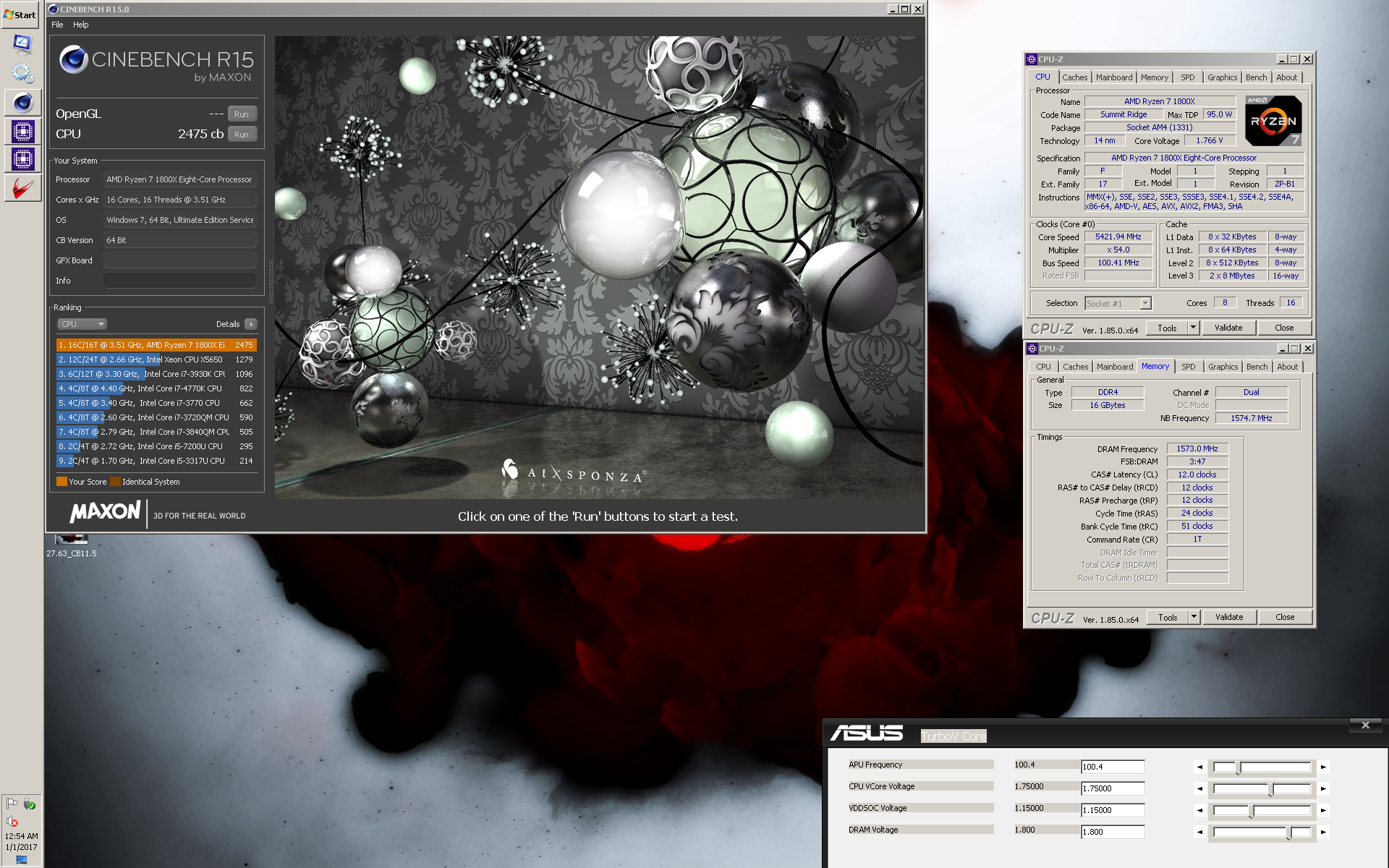Increase APU Frequency with right arrow
Image resolution: width=1389 pixels, height=868 pixels.
click(1323, 767)
